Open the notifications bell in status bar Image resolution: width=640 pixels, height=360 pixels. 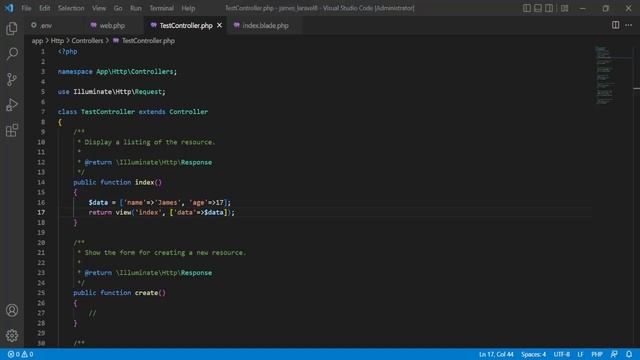click(x=629, y=354)
